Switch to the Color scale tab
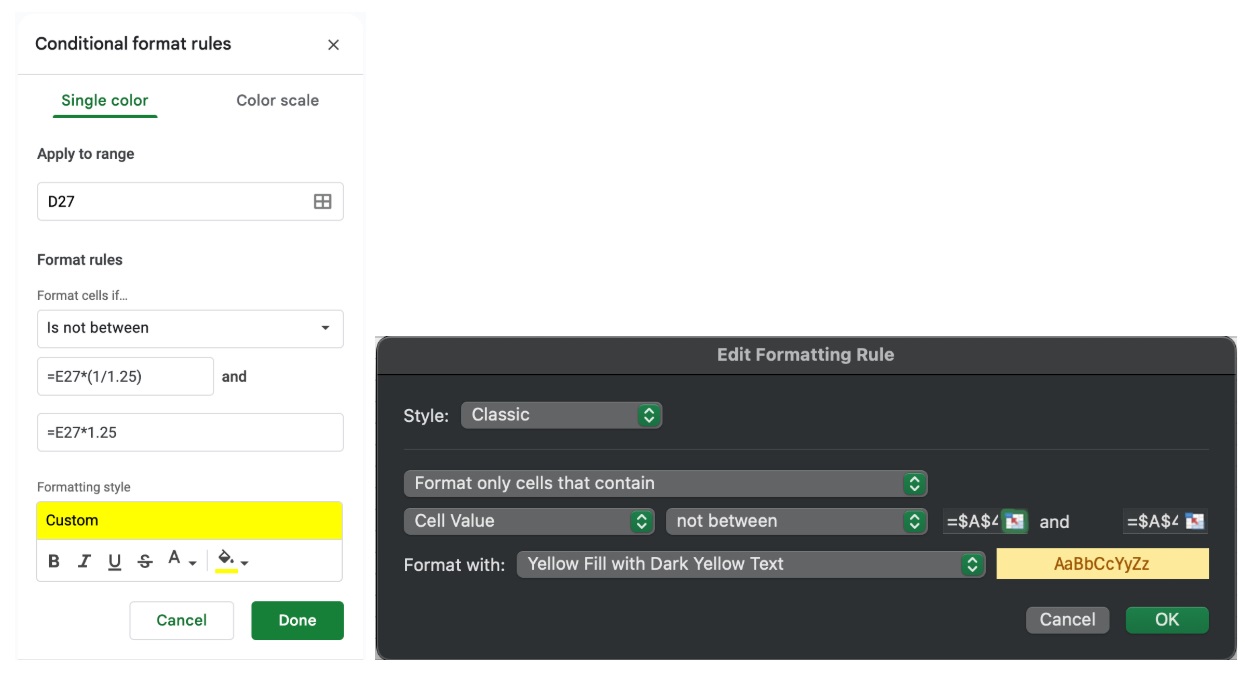The width and height of the screenshot is (1245, 674). click(x=277, y=100)
